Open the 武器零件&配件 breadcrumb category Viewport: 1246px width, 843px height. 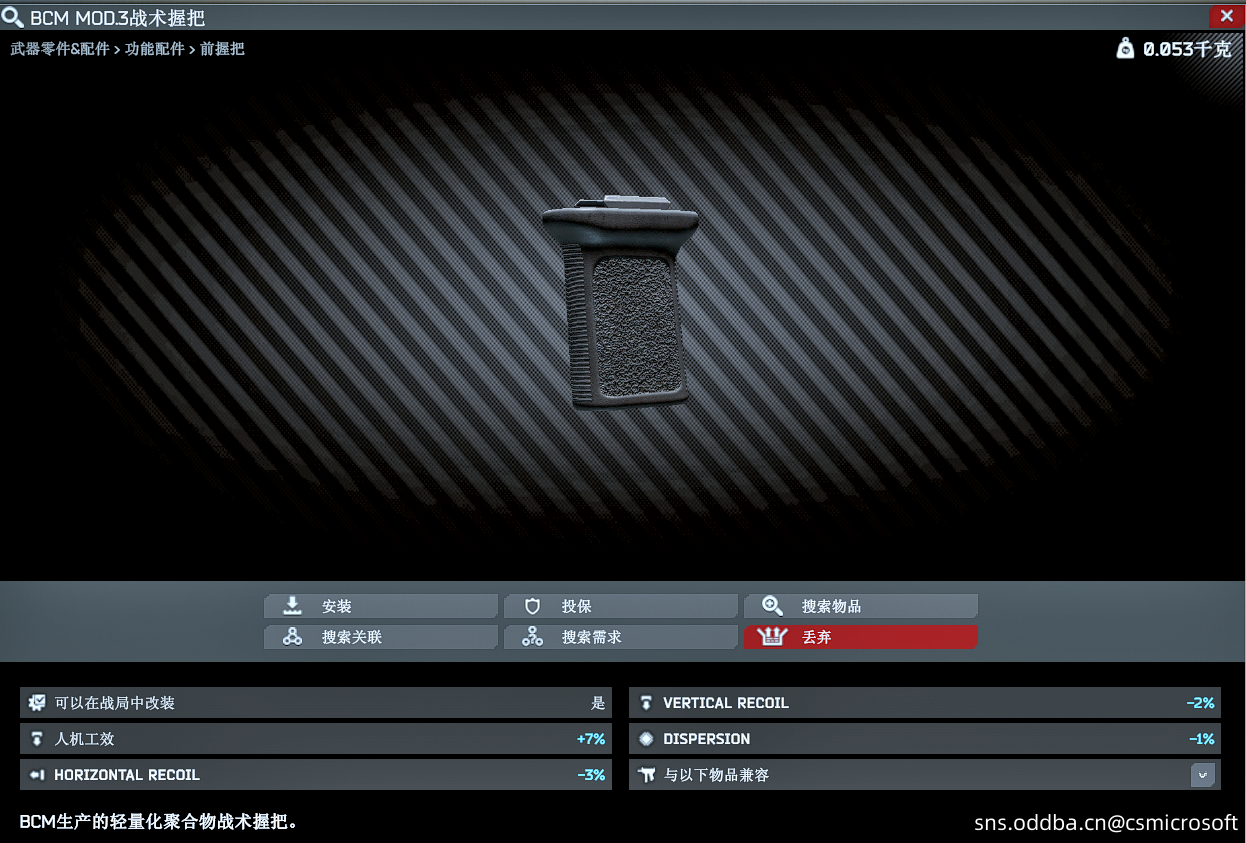60,48
